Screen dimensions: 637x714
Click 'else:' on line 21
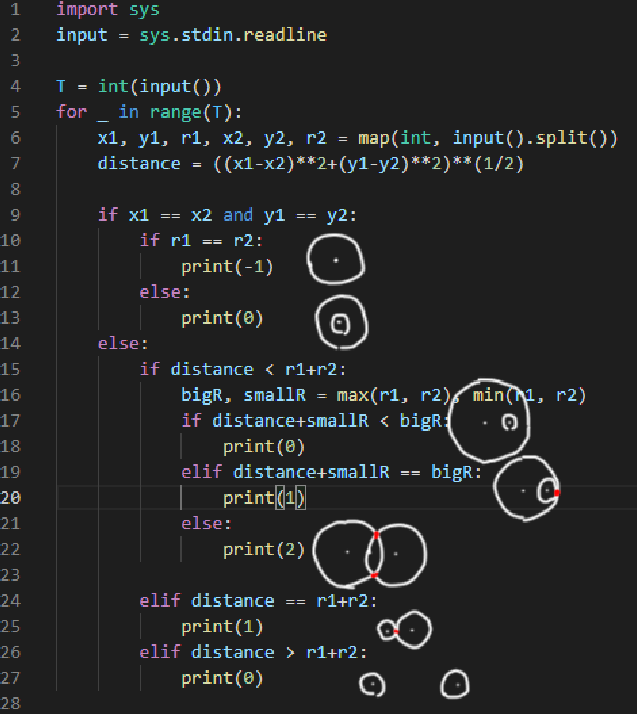[206, 524]
